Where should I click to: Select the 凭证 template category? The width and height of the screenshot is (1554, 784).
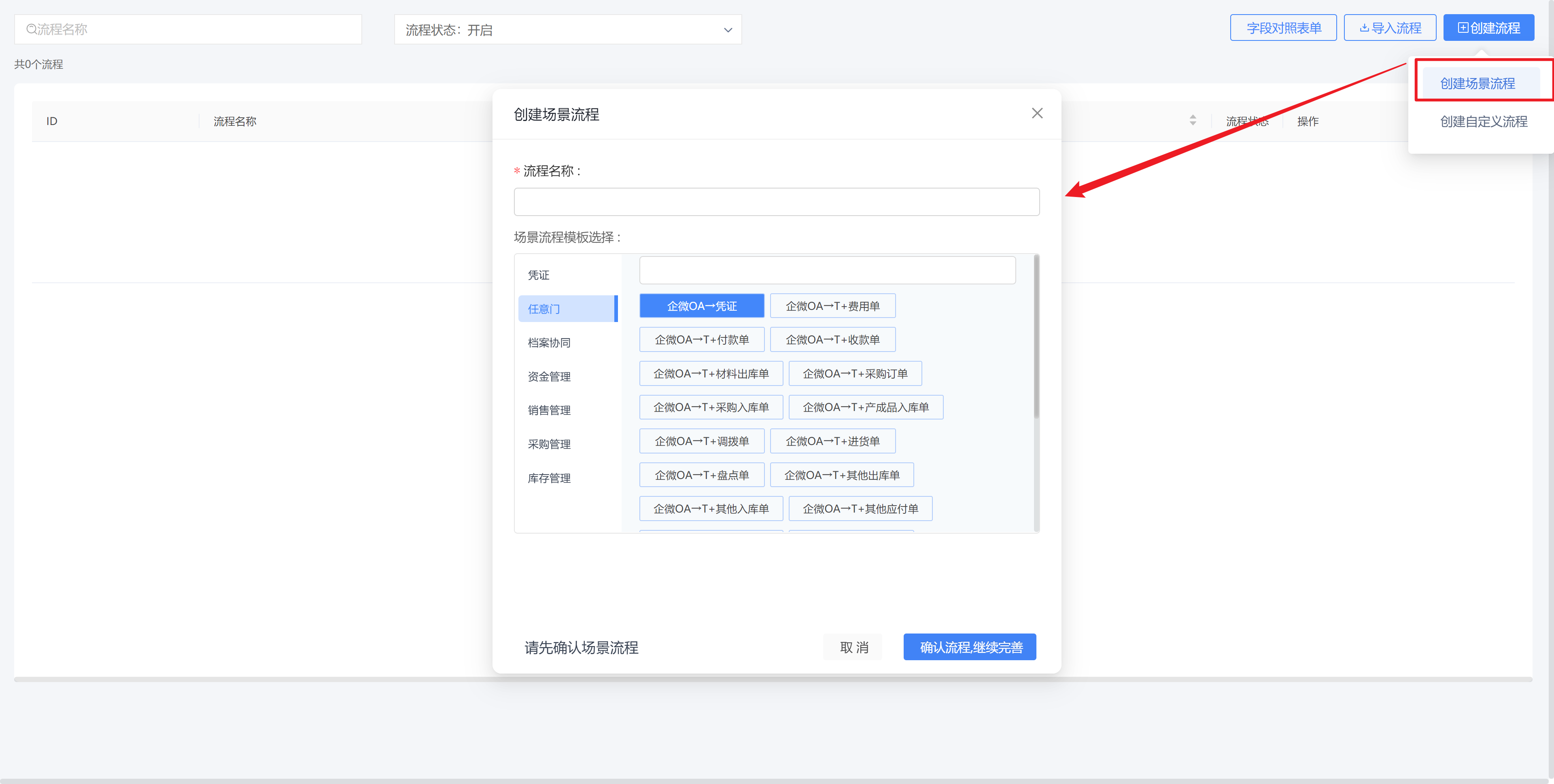coord(539,275)
